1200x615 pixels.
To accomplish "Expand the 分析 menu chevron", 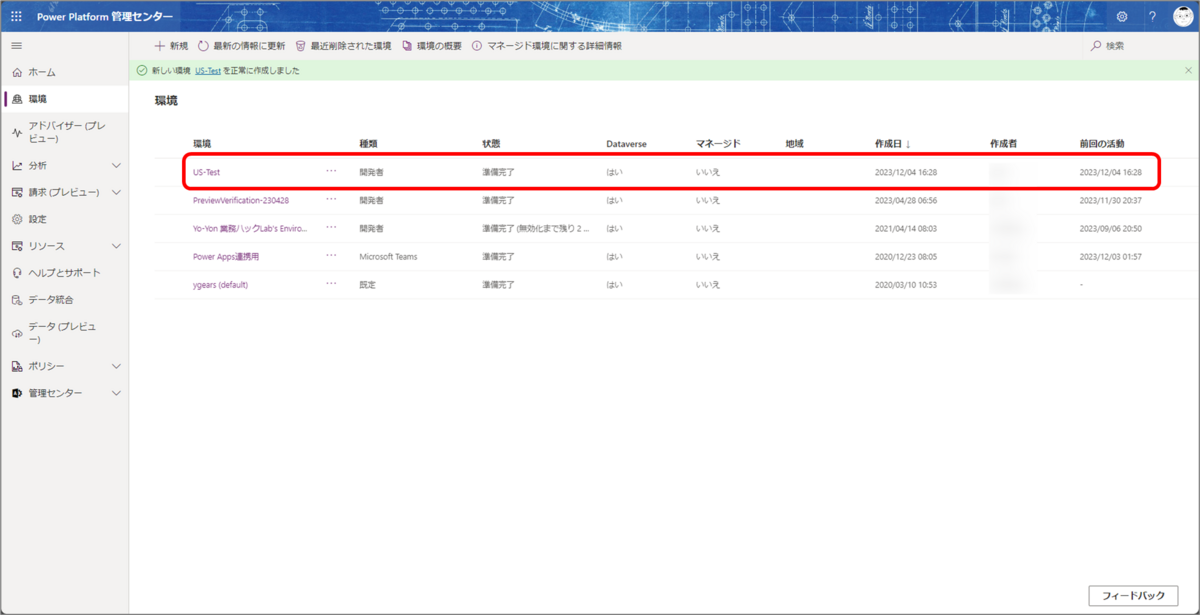I will (116, 166).
